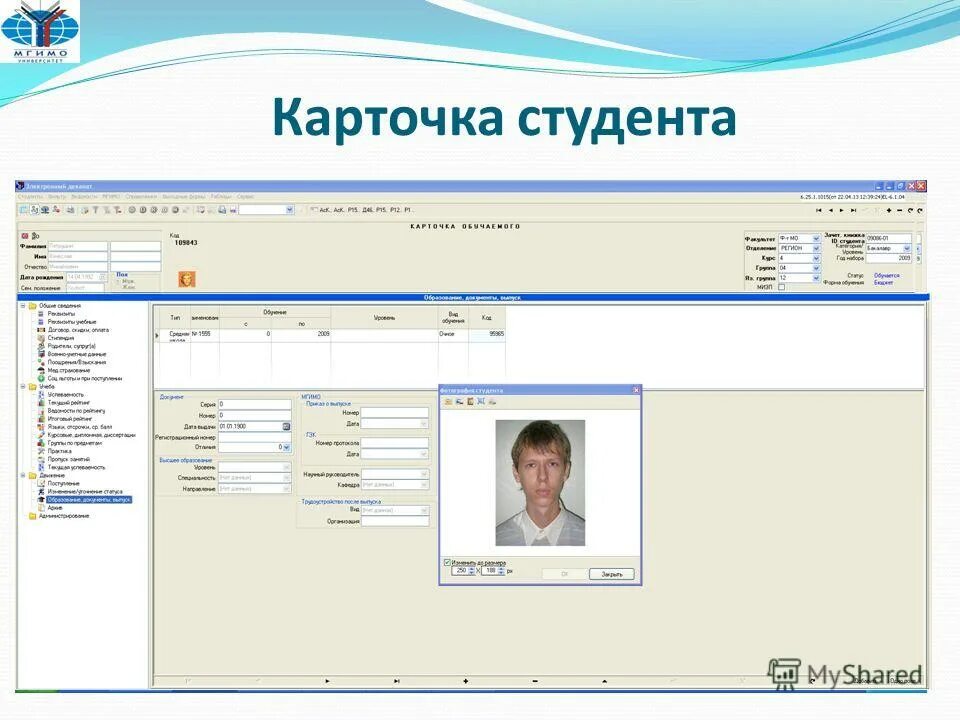Toggle МИЭП checkbox
Screen dimensions: 960x720
782,287
